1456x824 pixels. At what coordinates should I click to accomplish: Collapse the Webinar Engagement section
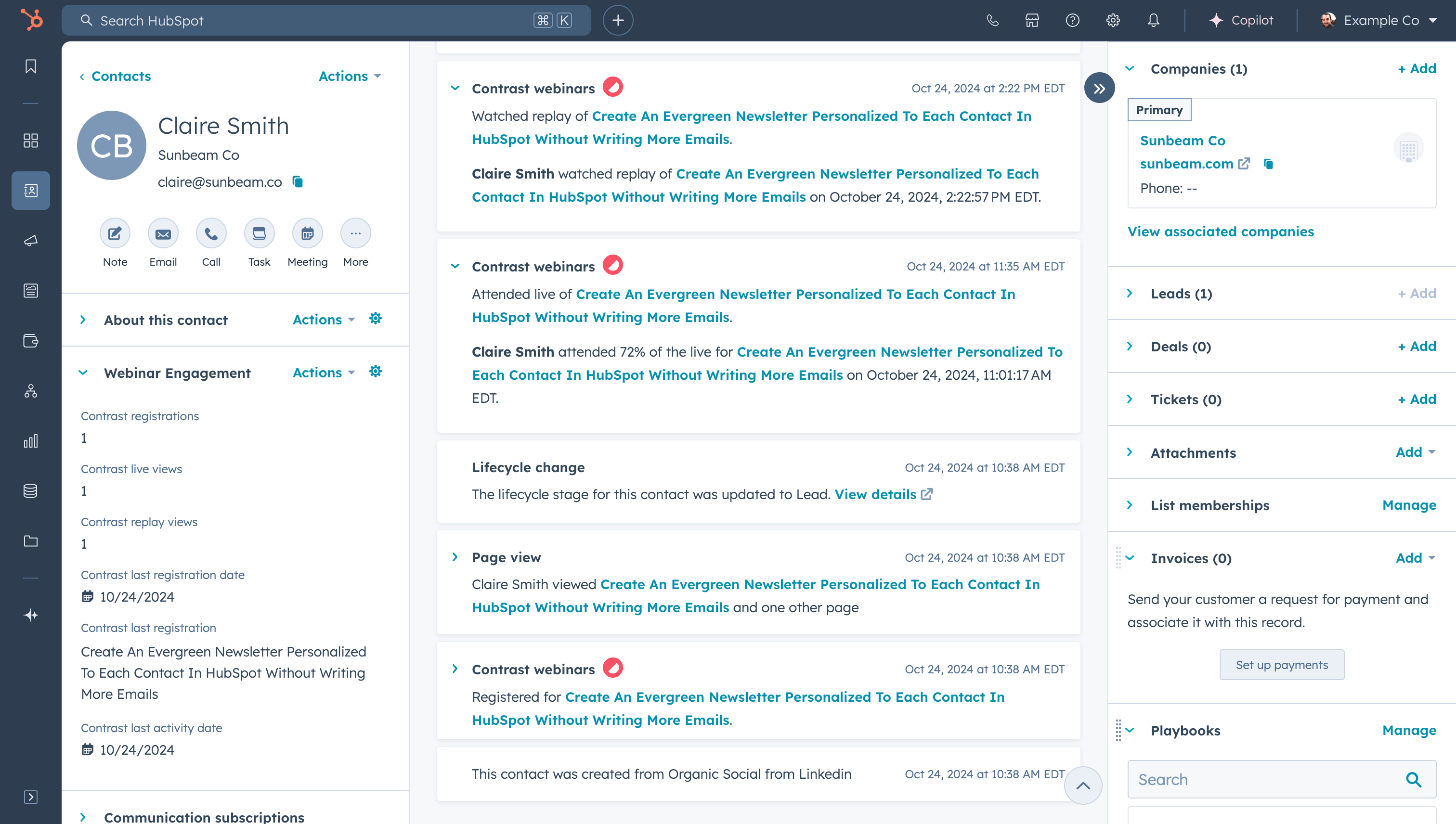point(83,373)
